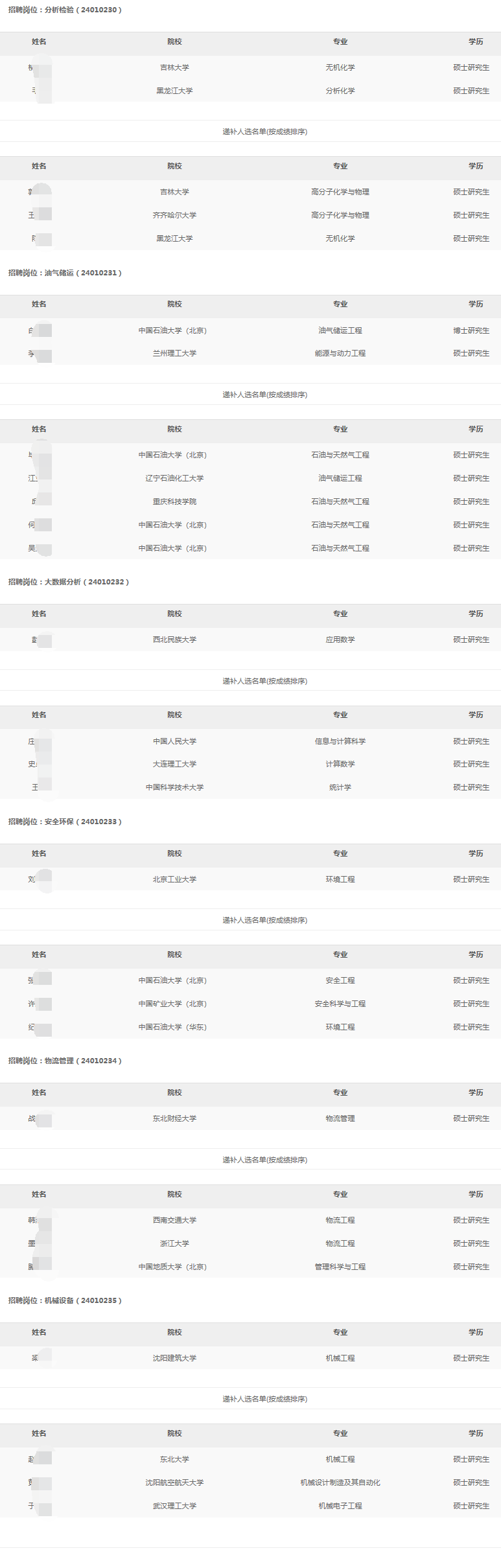
Task: Select the 武汉理工大学 school cell
Action: [x=174, y=1506]
